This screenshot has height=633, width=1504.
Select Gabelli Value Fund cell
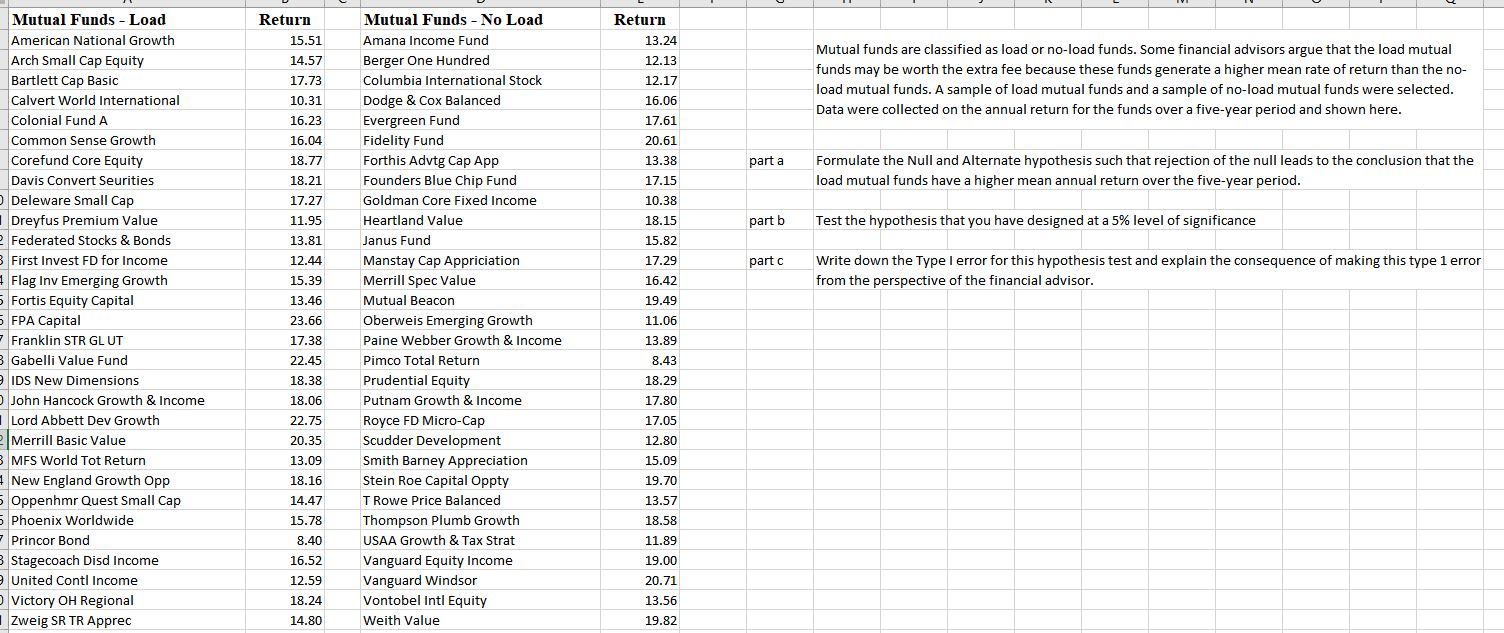pos(125,360)
